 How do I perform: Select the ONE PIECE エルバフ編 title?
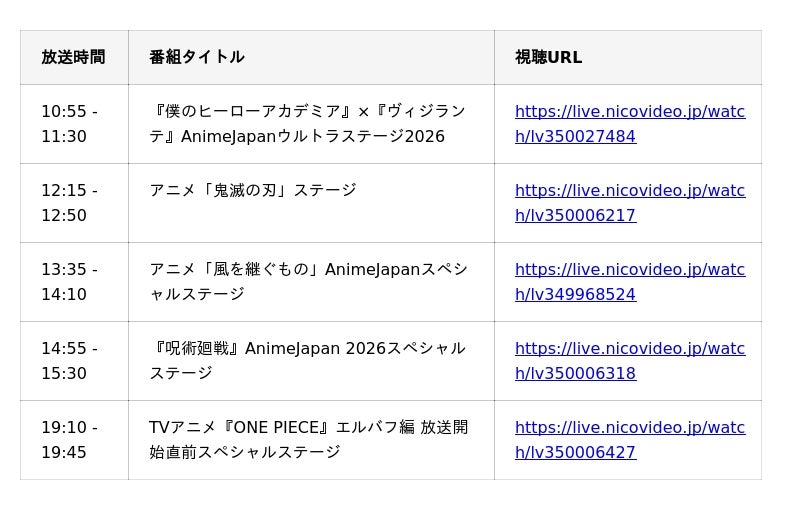[x=307, y=440]
